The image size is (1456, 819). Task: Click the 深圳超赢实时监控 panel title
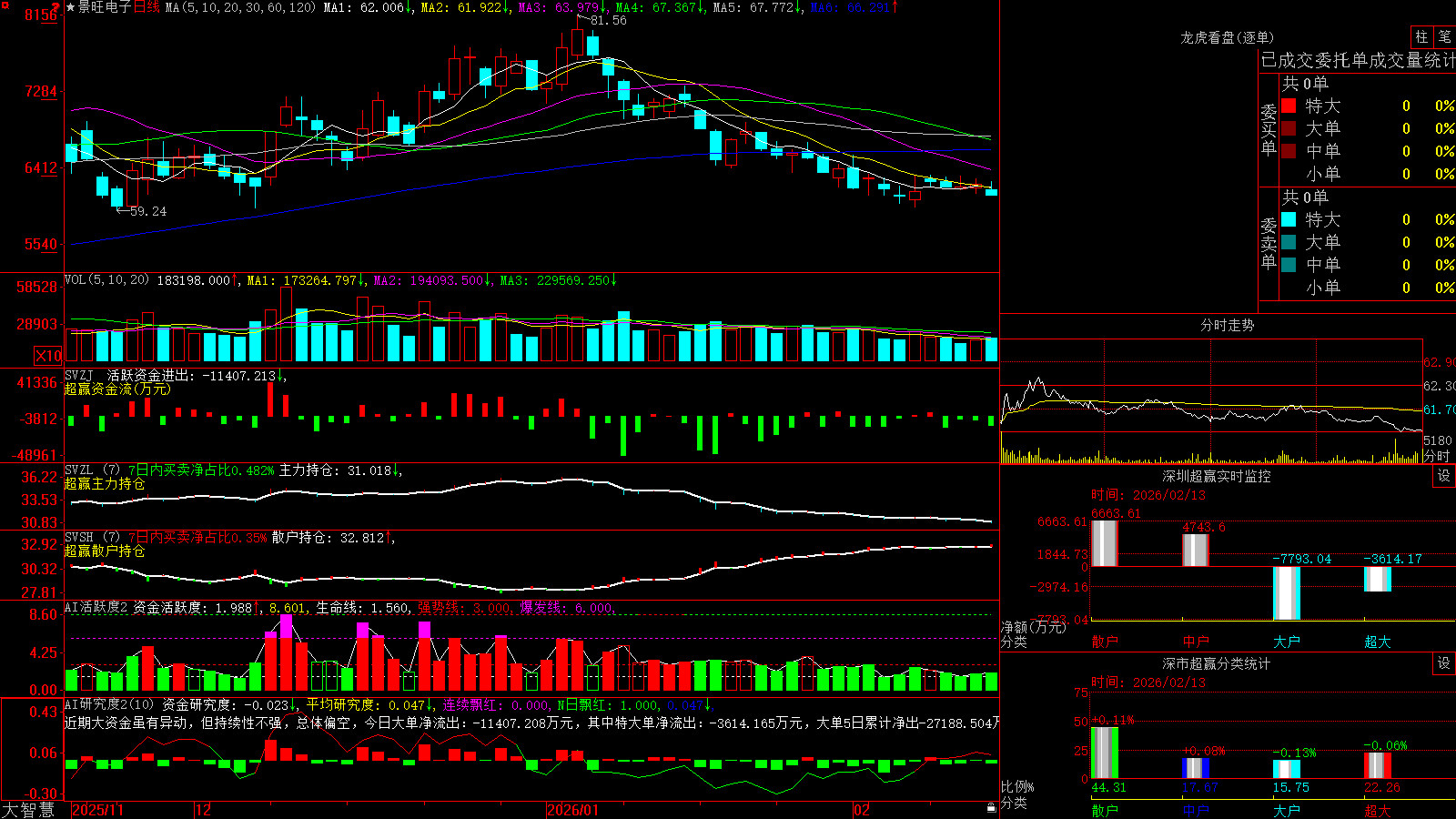(x=1217, y=476)
